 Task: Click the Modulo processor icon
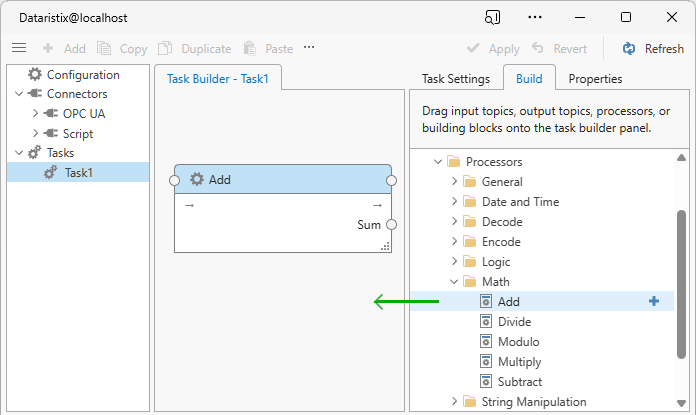point(486,342)
